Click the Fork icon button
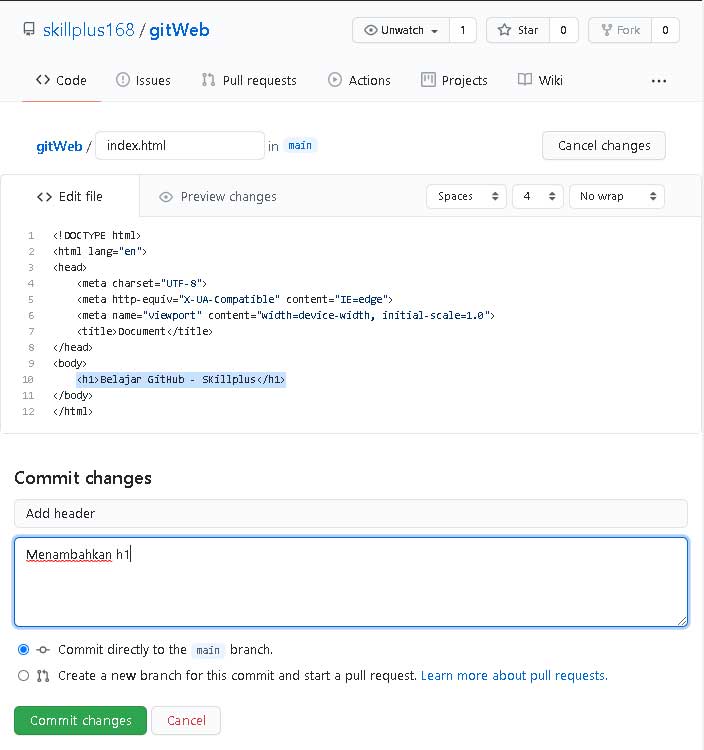Image resolution: width=704 pixels, height=750 pixels. (604, 30)
